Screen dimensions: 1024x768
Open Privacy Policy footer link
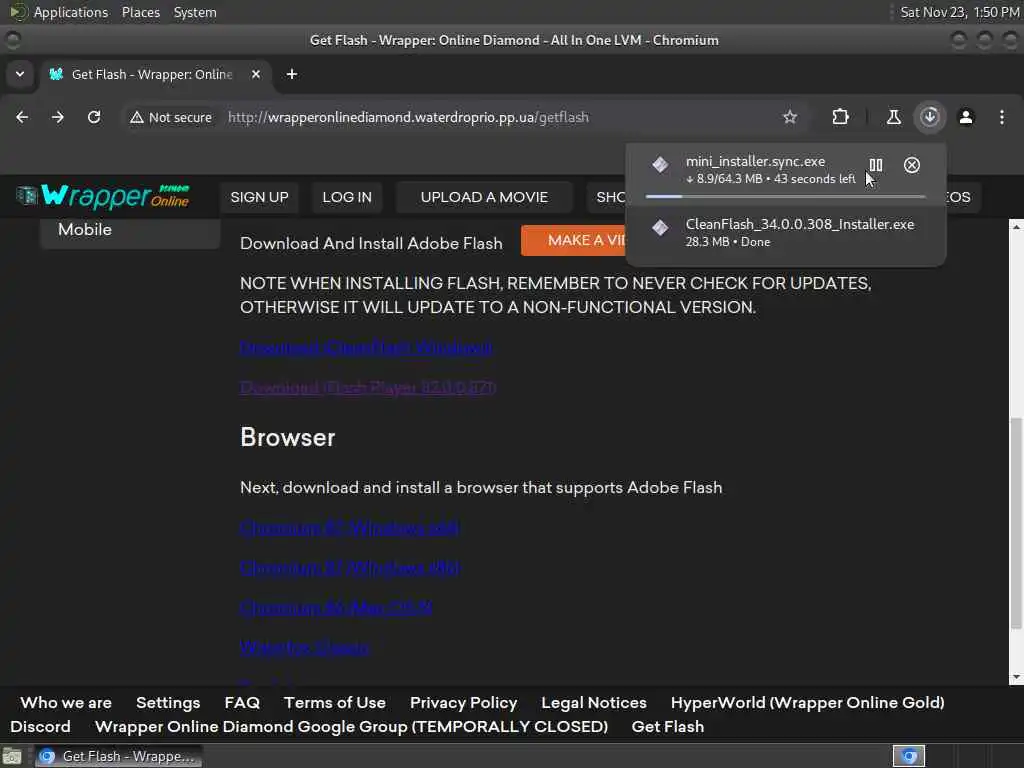pos(464,703)
